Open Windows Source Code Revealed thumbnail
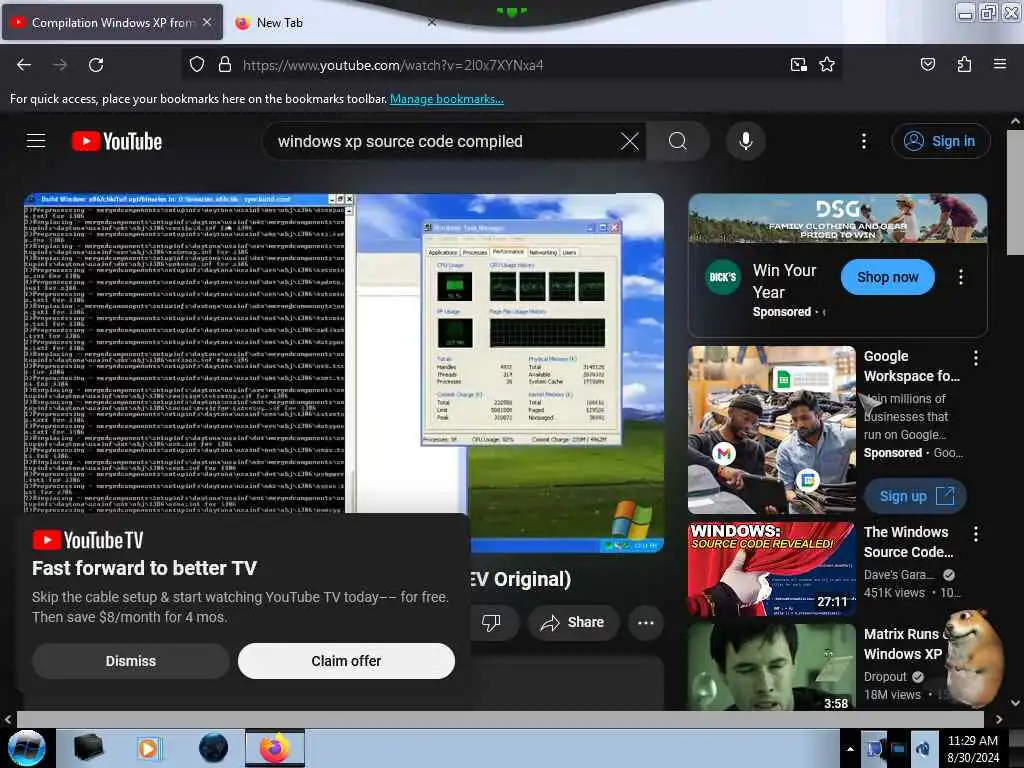 pyautogui.click(x=771, y=568)
